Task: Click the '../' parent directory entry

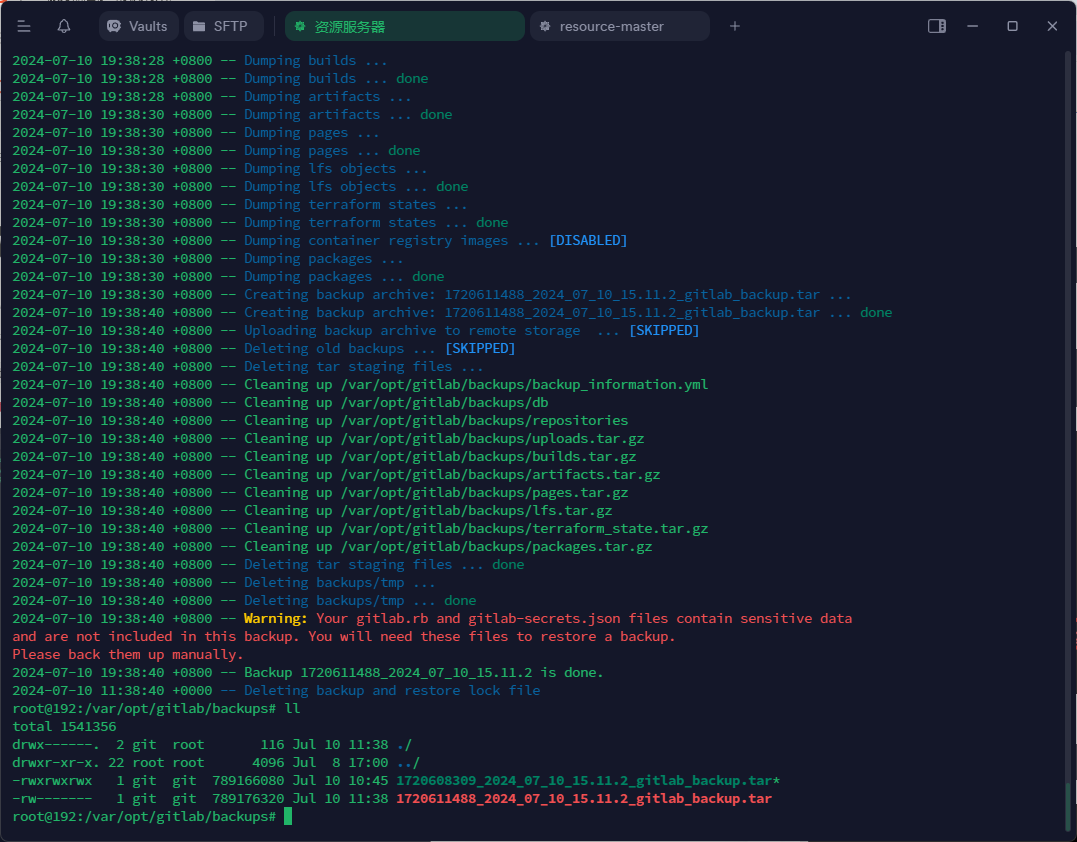Action: 408,762
